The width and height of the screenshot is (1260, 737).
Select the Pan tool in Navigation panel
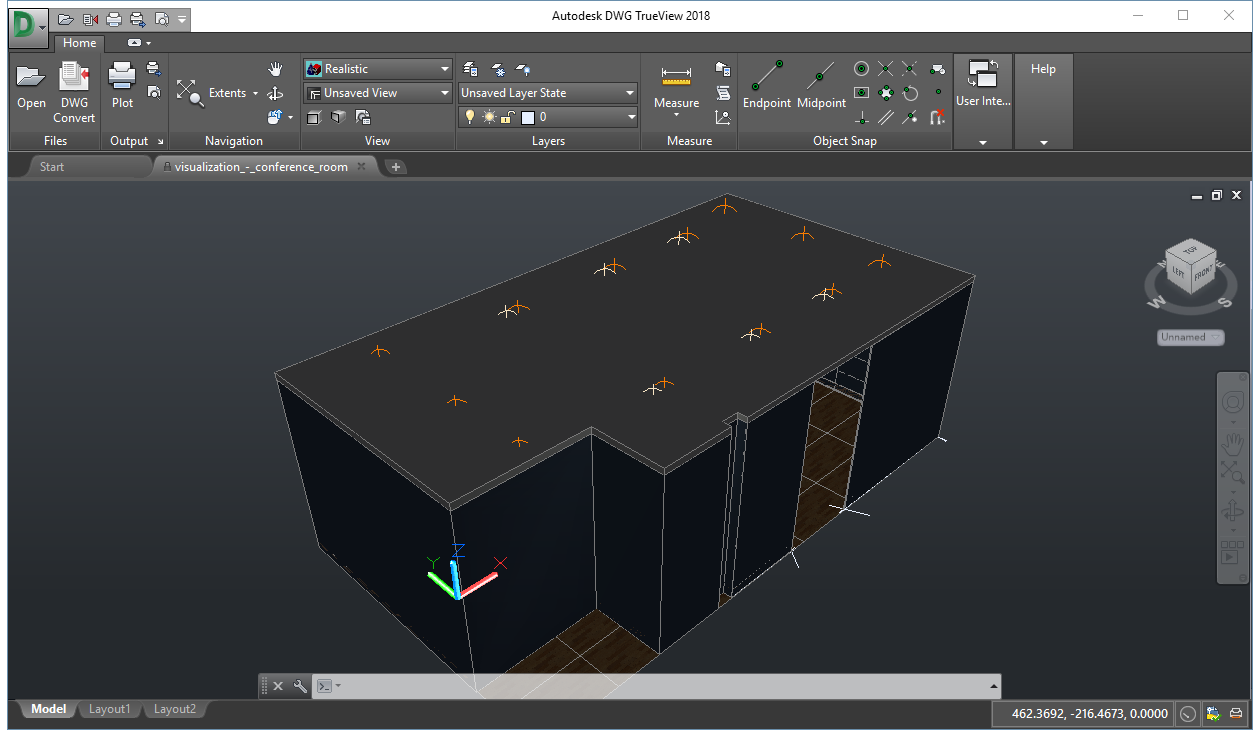276,69
